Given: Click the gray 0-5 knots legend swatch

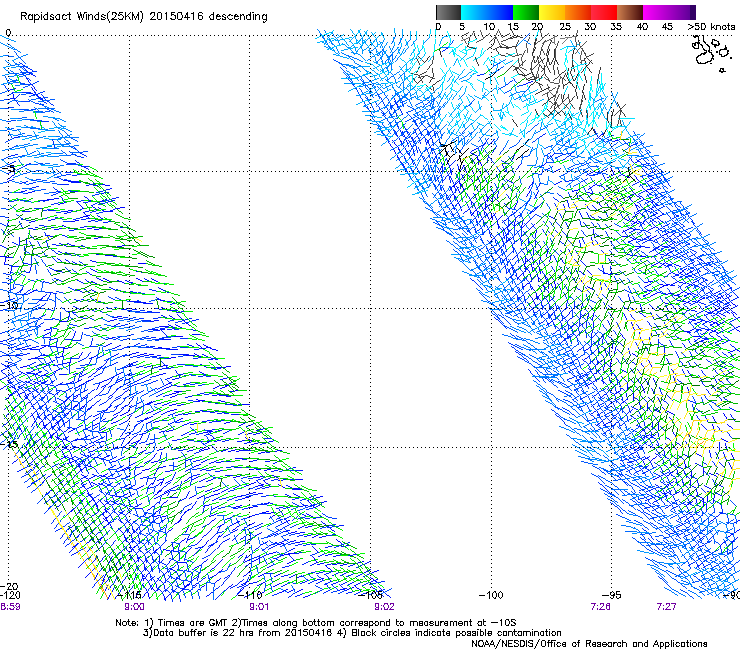Looking at the screenshot, I should pos(448,12).
